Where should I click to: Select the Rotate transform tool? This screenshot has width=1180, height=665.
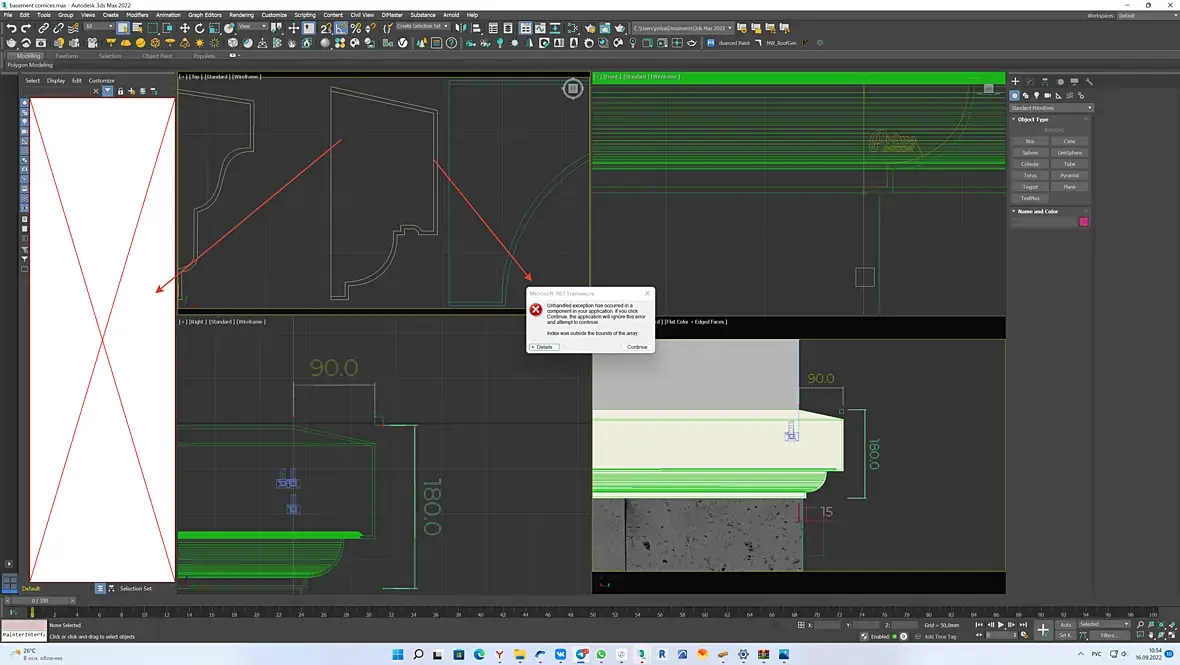(x=199, y=28)
